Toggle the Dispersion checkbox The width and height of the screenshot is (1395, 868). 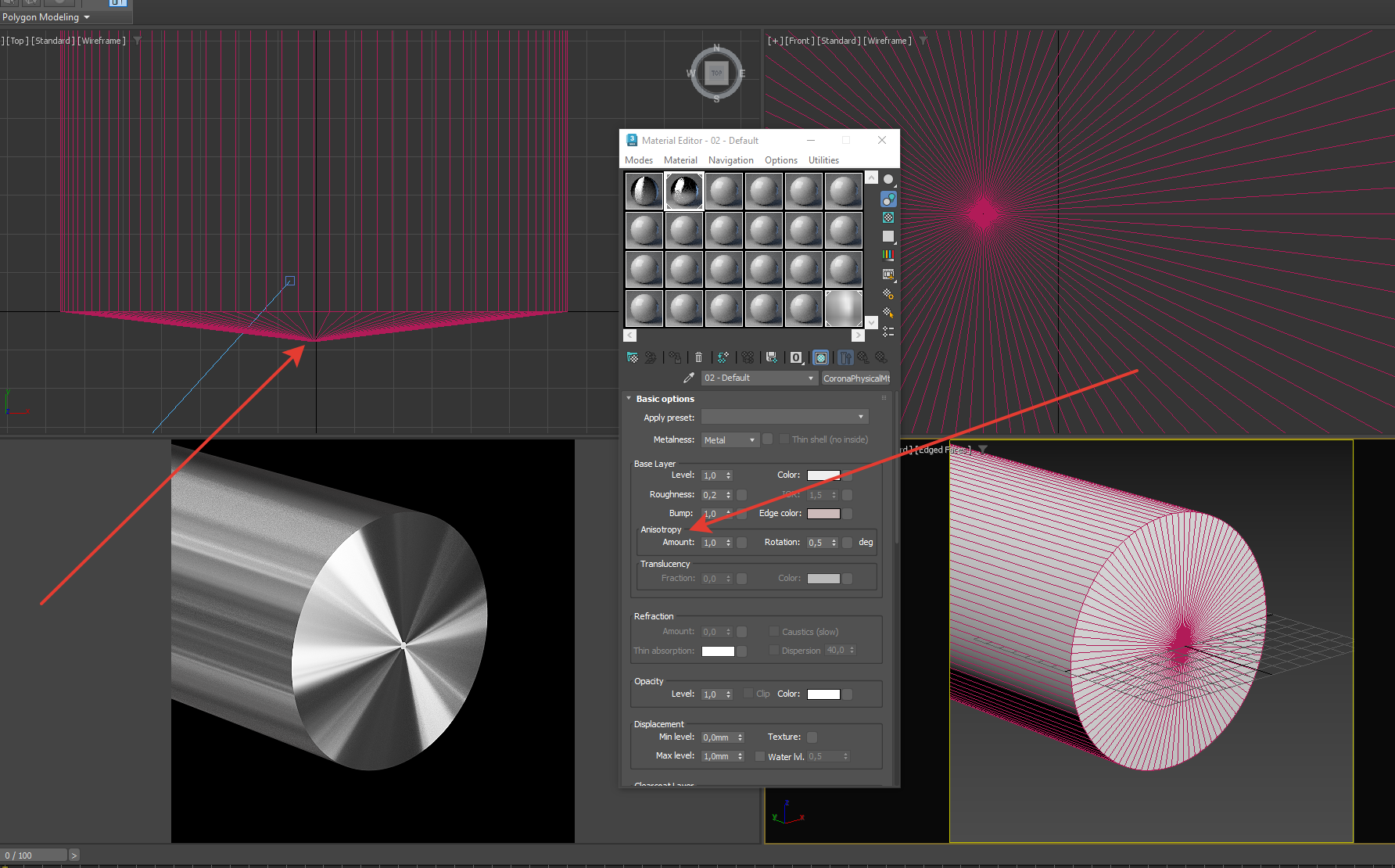click(773, 650)
